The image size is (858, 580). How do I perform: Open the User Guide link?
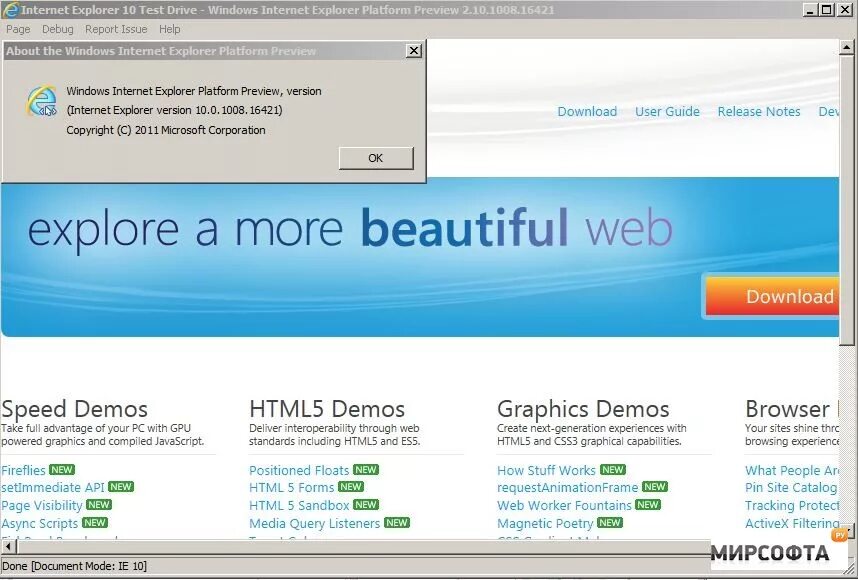pos(667,112)
